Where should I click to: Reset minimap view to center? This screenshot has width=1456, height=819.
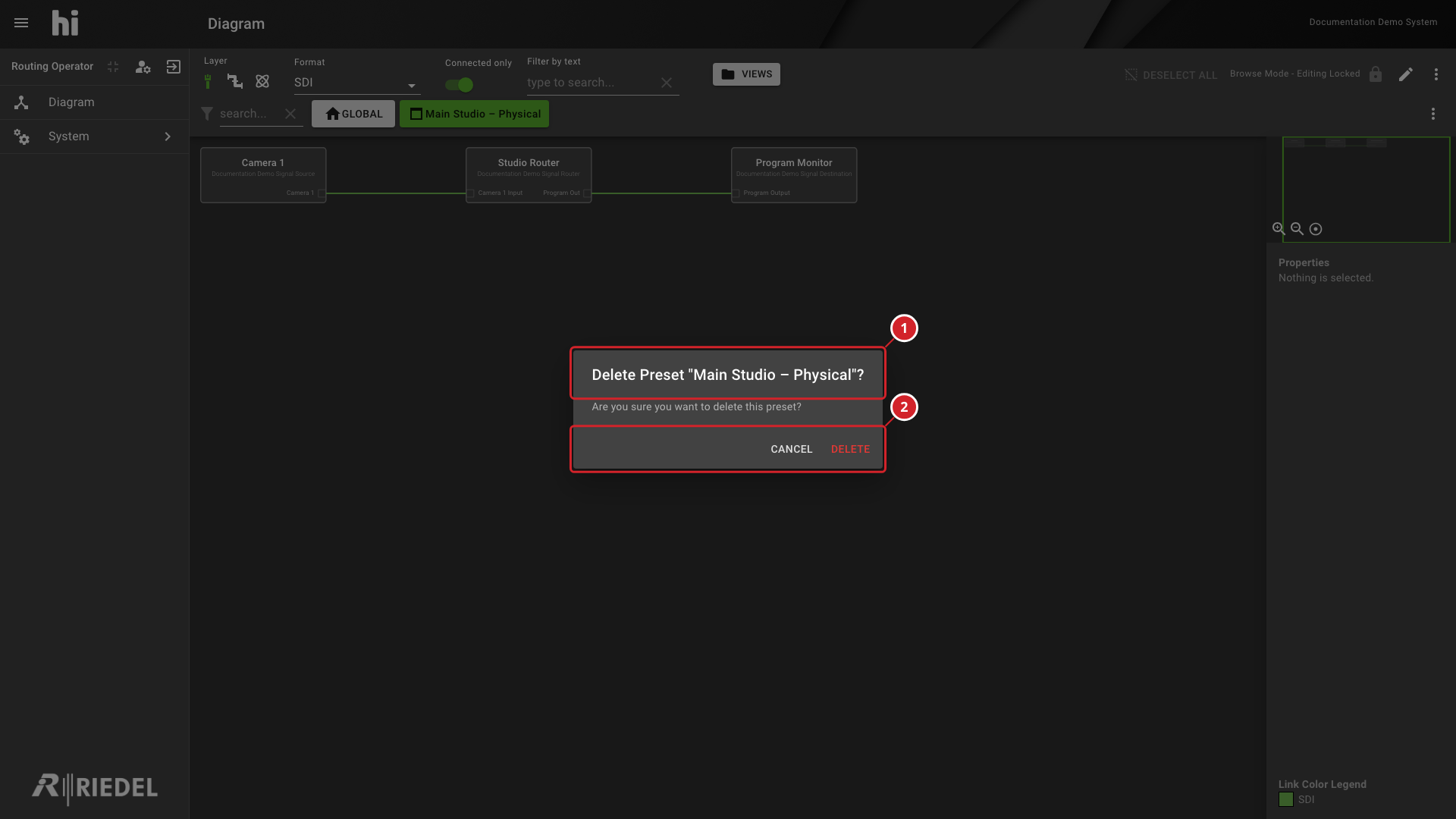pyautogui.click(x=1316, y=229)
